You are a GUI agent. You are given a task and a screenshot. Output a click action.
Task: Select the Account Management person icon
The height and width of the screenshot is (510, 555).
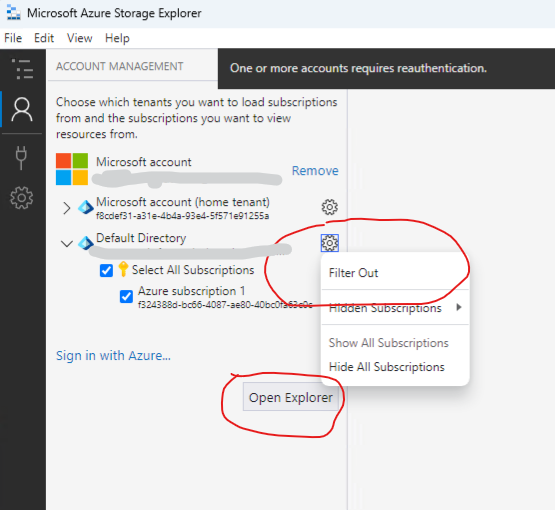[22, 109]
